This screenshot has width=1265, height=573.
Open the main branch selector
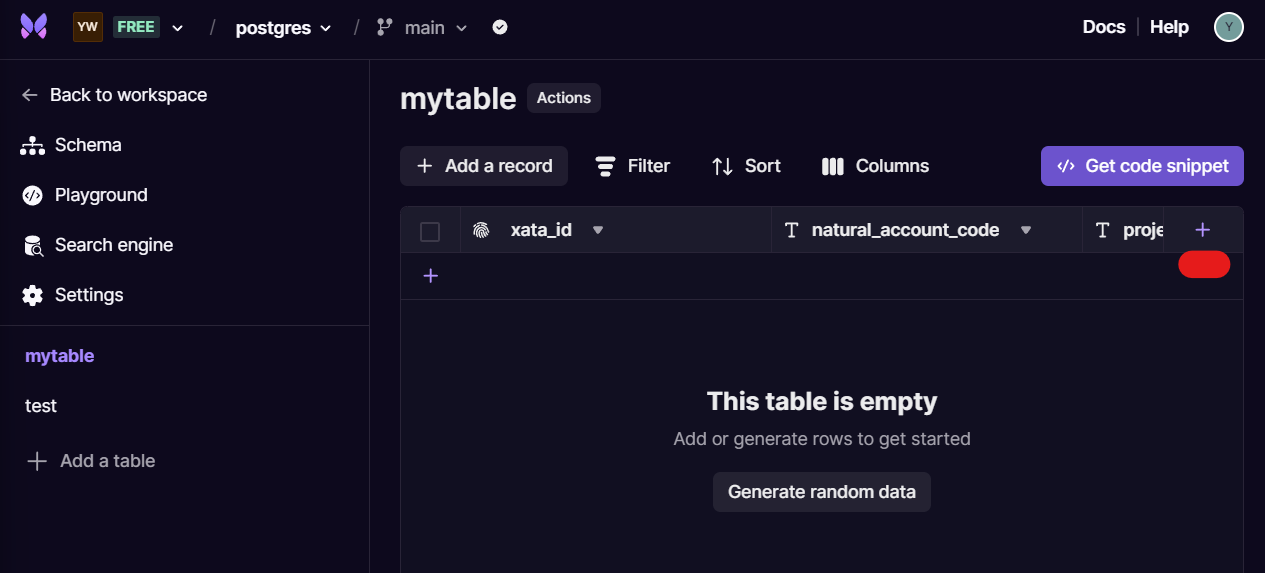click(422, 28)
